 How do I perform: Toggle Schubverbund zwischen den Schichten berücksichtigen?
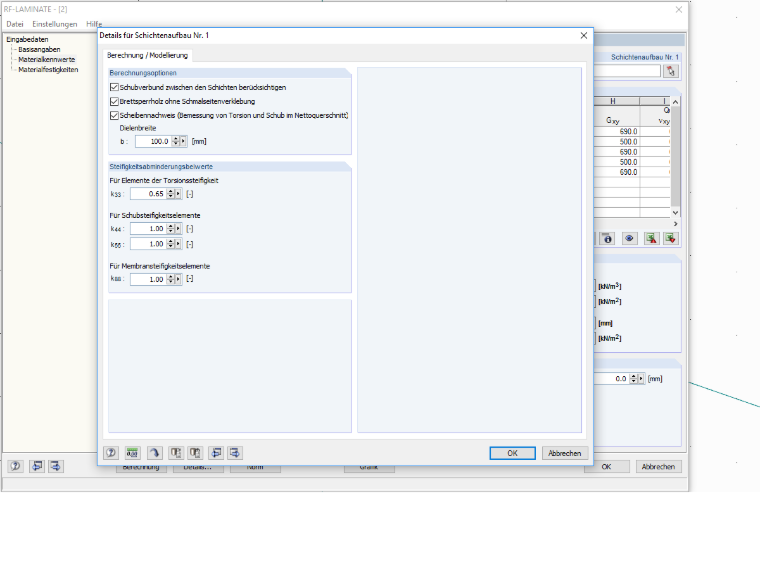(x=114, y=87)
